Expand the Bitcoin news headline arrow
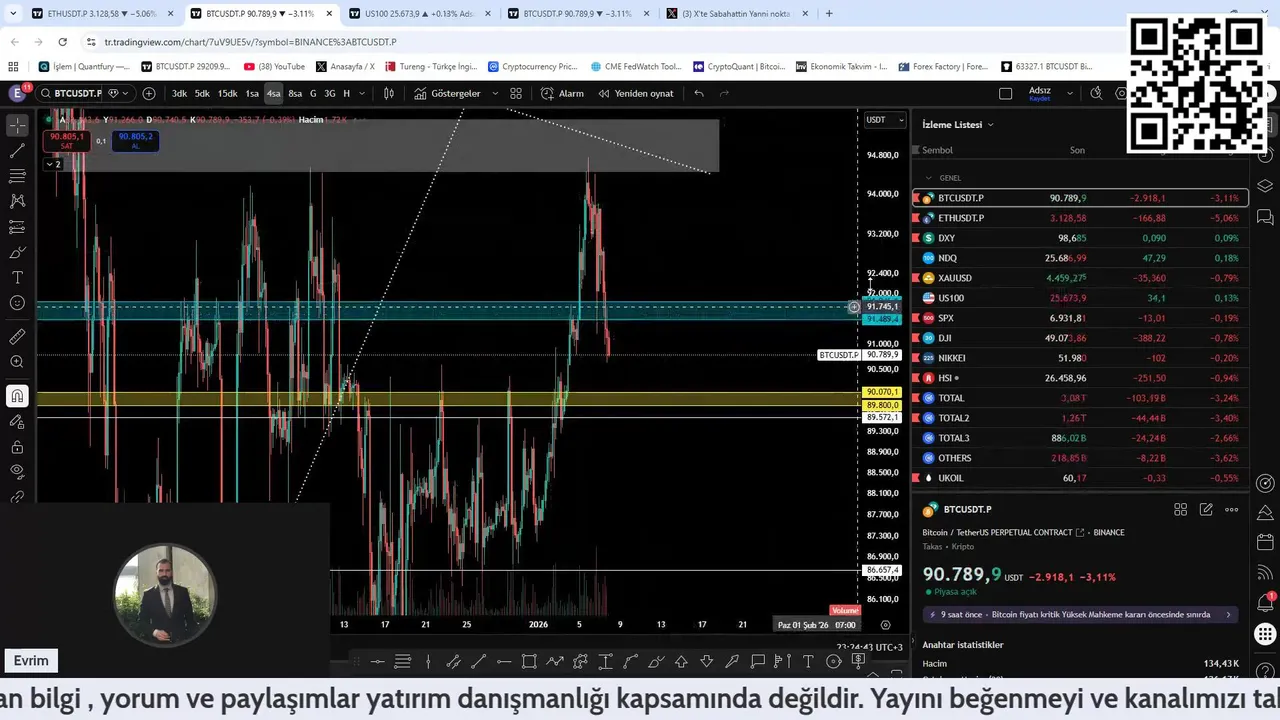The image size is (1280, 720). point(1229,615)
